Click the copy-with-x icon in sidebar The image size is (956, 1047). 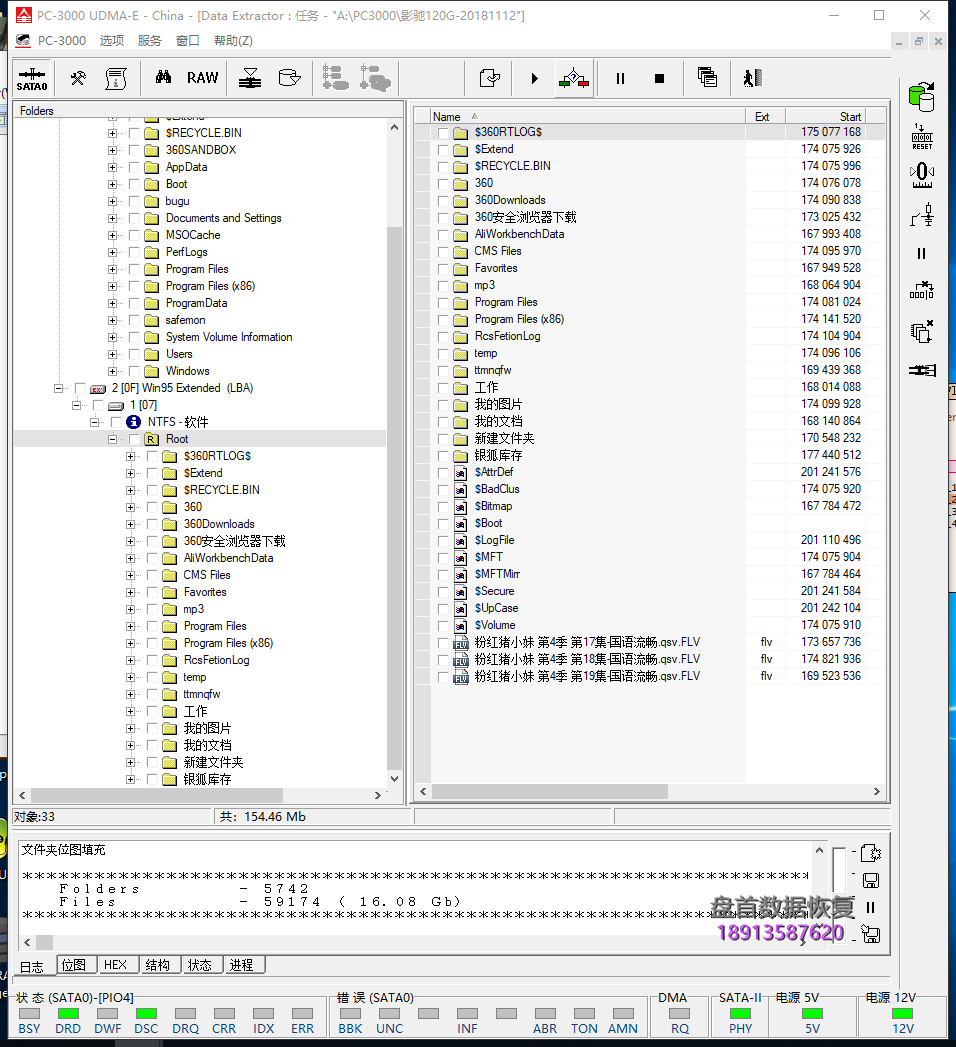pos(922,331)
